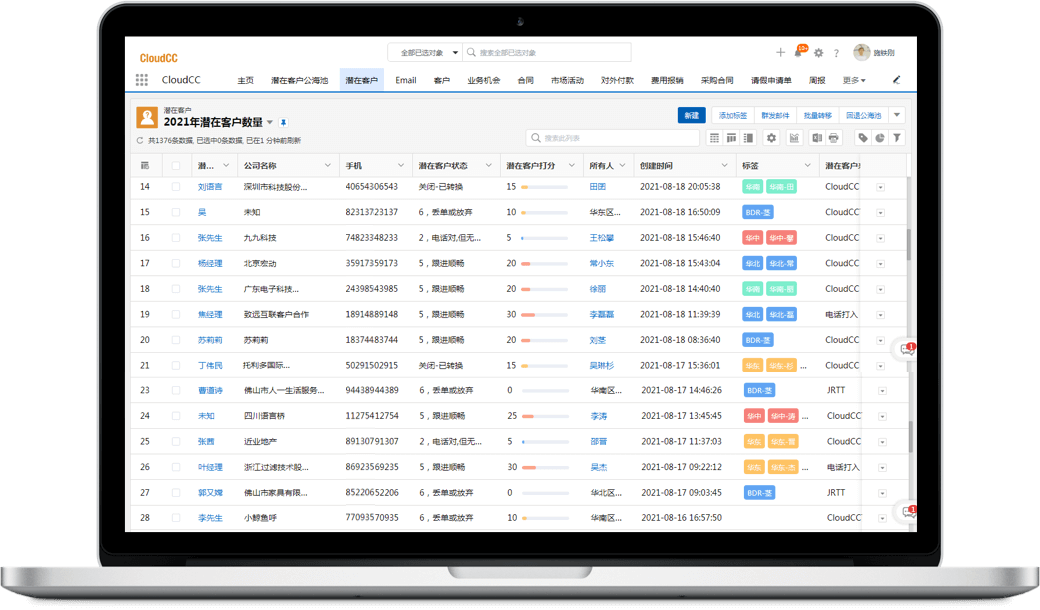1040x610 pixels.
Task: Expand the 2021年潜在客户数量 view dropdown
Action: 270,122
